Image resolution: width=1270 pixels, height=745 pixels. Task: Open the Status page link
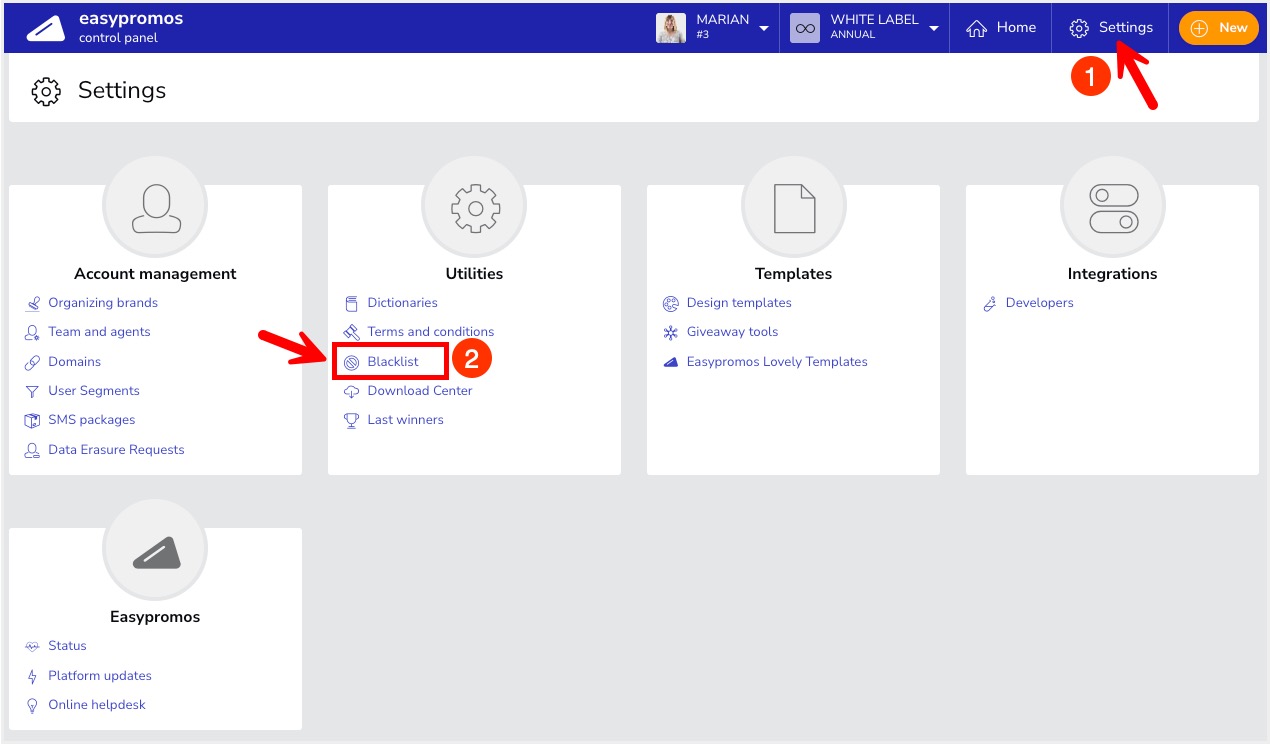click(67, 646)
